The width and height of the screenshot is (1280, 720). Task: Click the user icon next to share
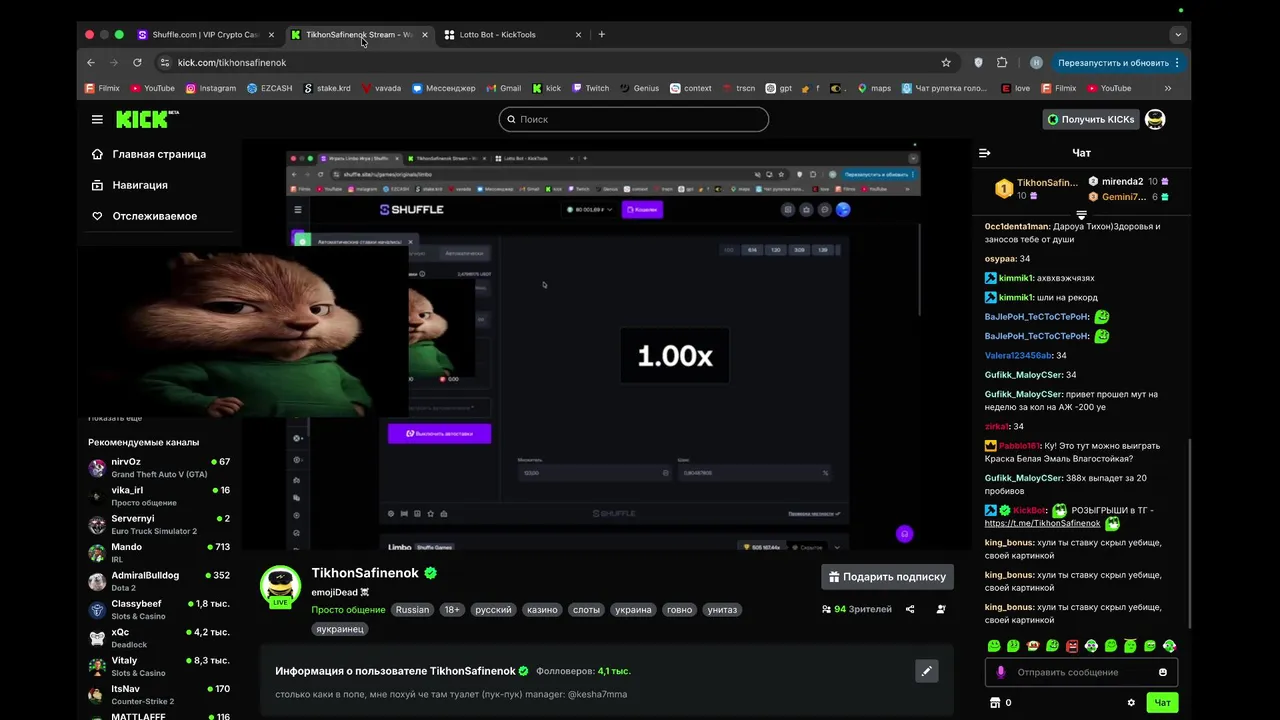pyautogui.click(x=941, y=609)
